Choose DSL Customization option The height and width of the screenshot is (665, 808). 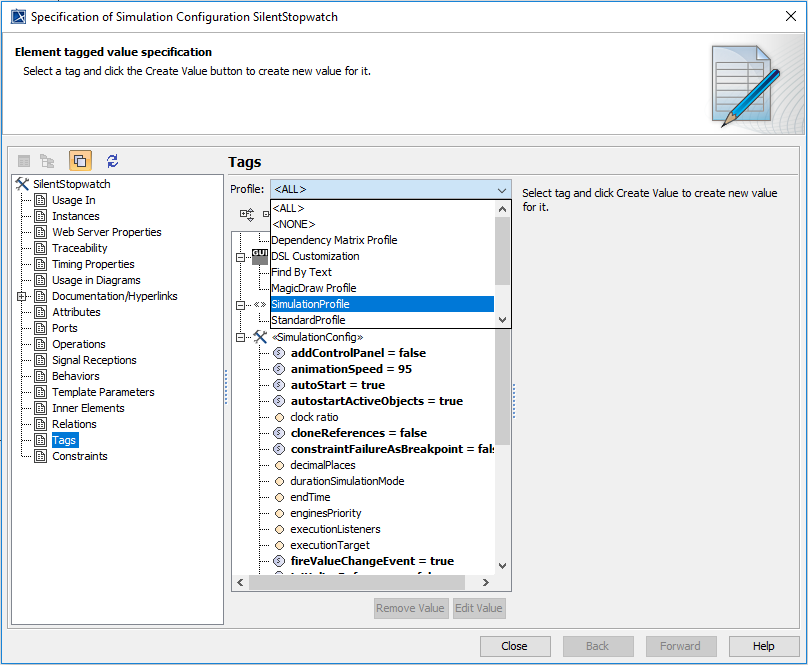coord(382,256)
